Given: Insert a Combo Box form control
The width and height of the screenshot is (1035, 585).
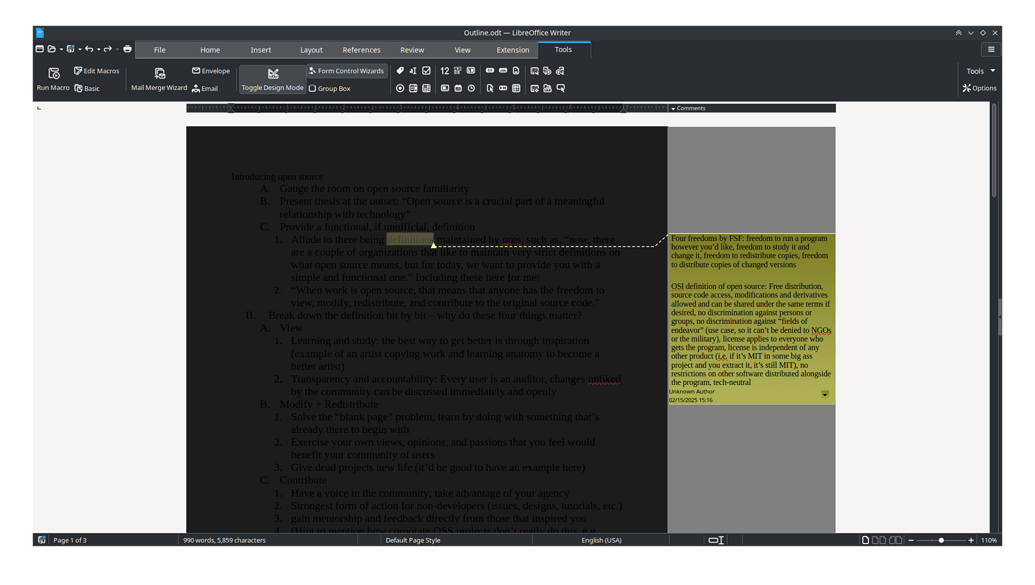Looking at the screenshot, I should [426, 88].
